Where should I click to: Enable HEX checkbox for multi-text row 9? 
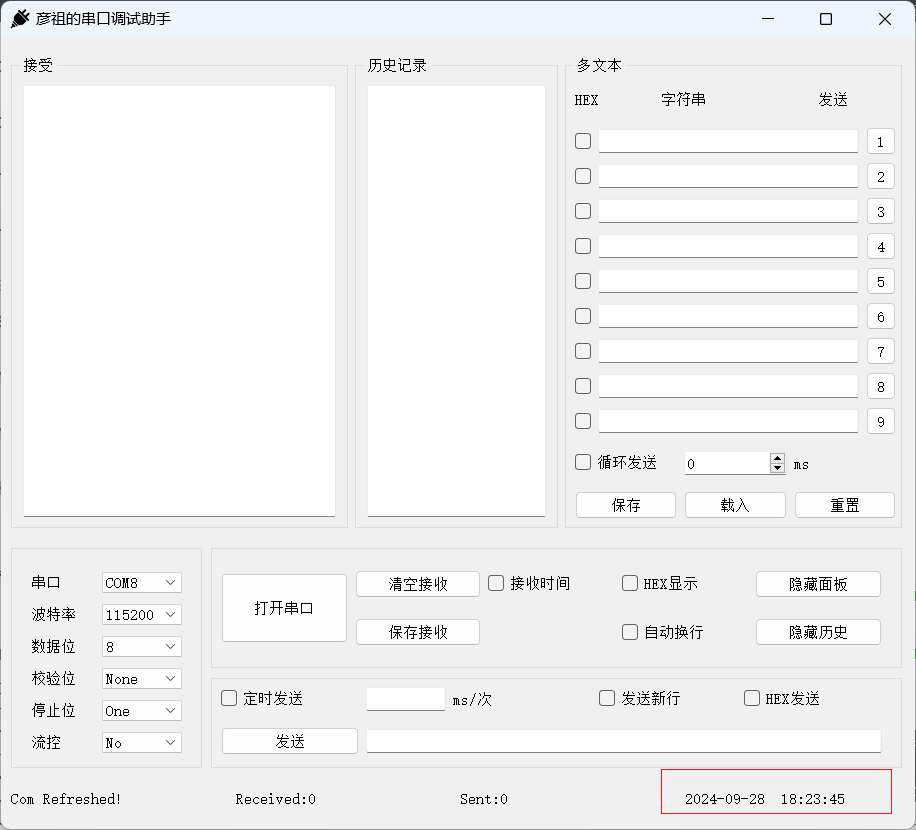583,422
